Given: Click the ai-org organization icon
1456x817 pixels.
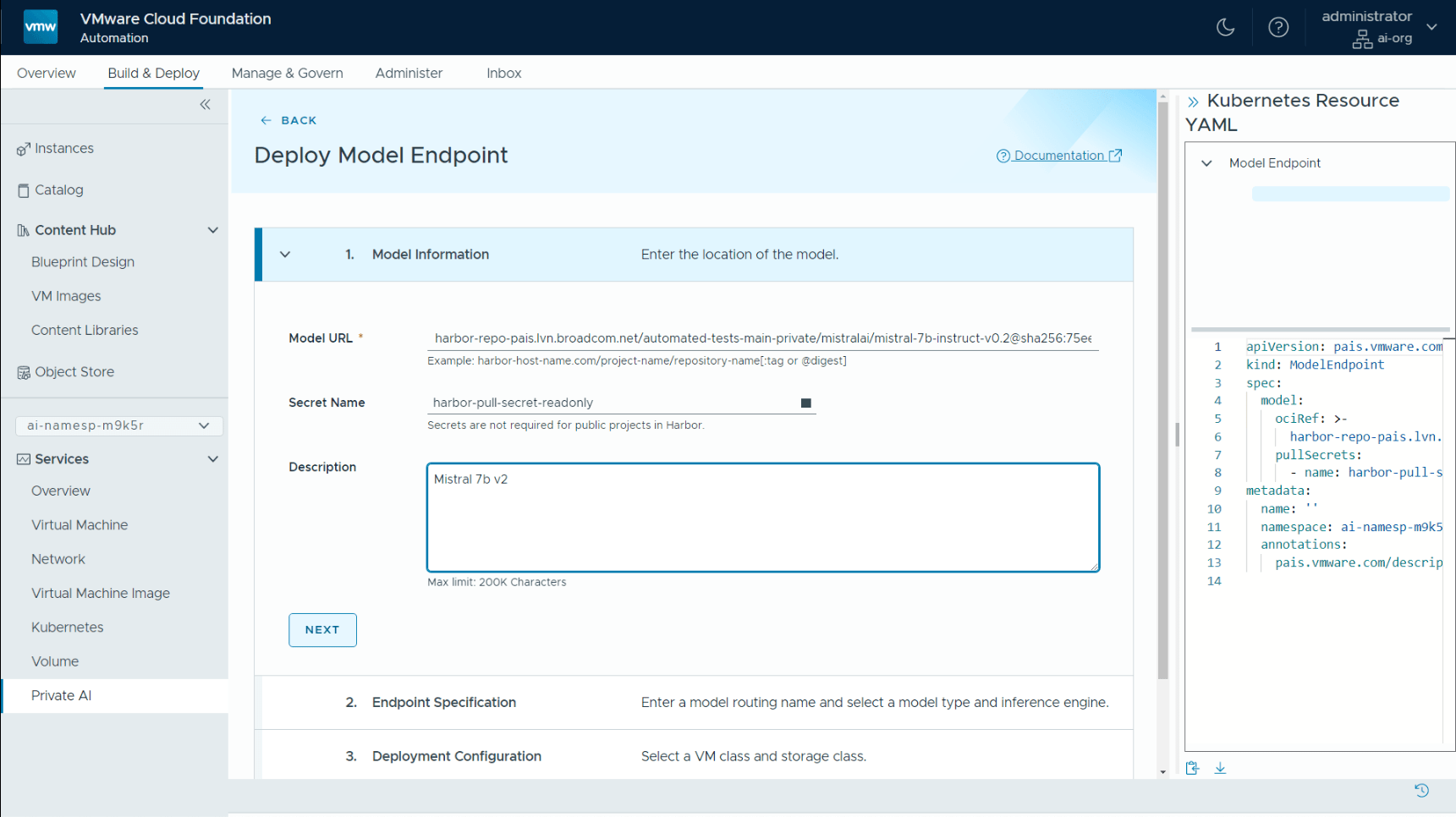Looking at the screenshot, I should [x=1362, y=39].
